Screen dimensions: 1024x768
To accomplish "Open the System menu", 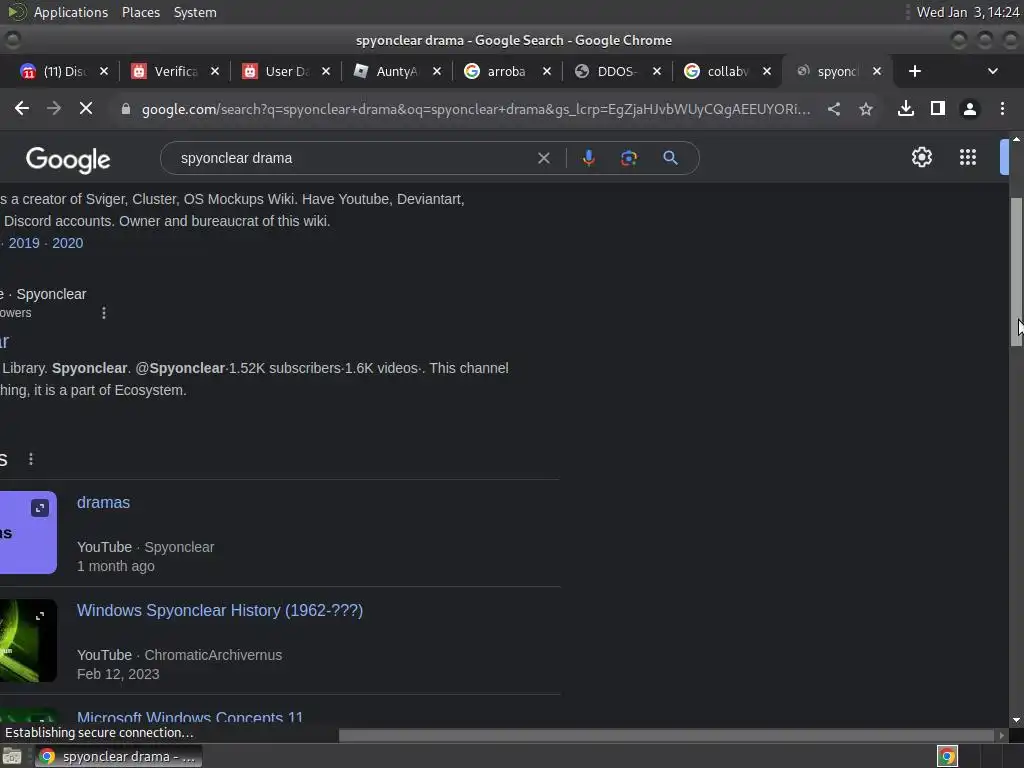I will tap(195, 12).
